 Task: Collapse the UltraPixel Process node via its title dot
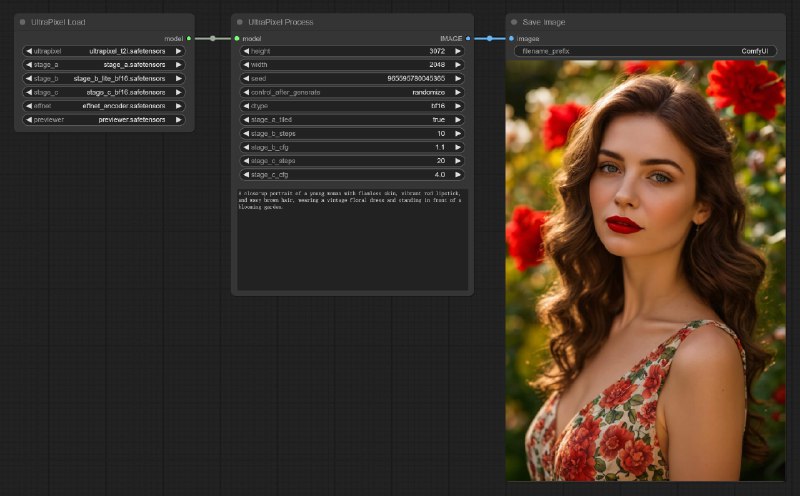pos(240,22)
